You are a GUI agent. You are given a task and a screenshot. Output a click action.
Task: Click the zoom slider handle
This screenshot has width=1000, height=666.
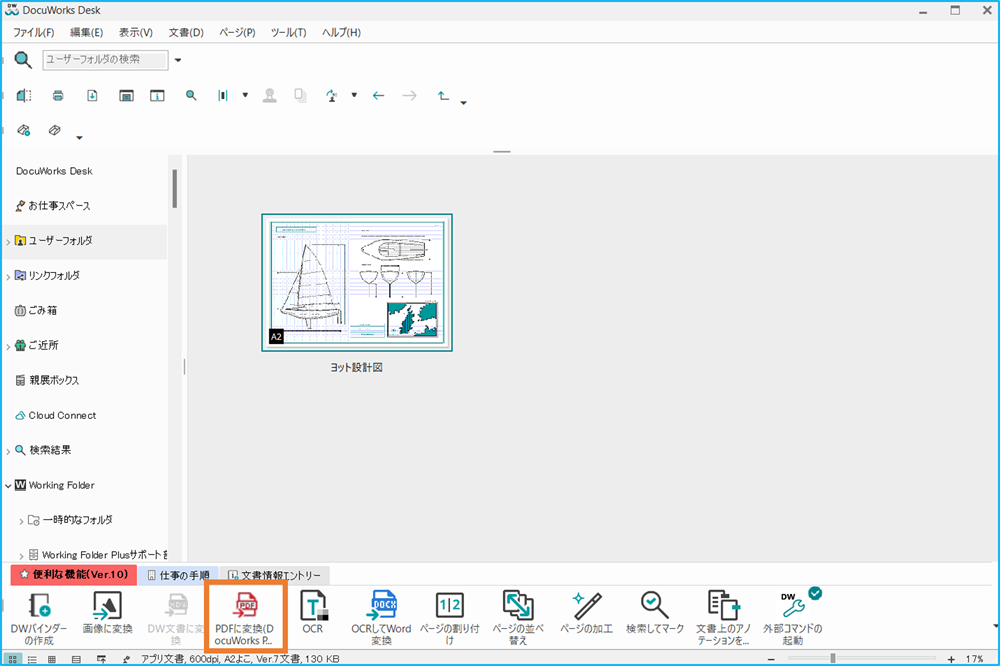click(x=833, y=658)
